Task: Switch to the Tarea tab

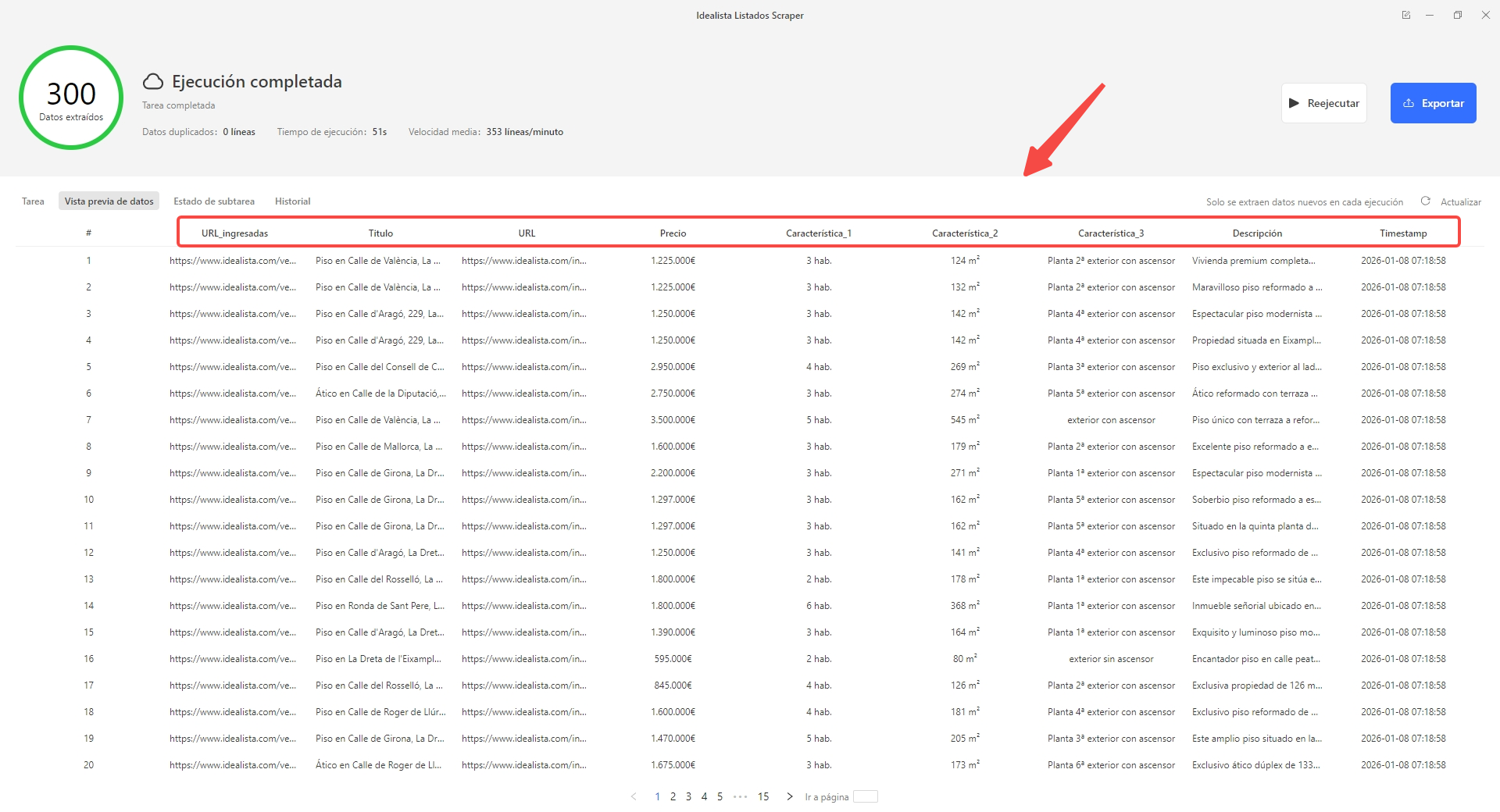Action: (33, 201)
